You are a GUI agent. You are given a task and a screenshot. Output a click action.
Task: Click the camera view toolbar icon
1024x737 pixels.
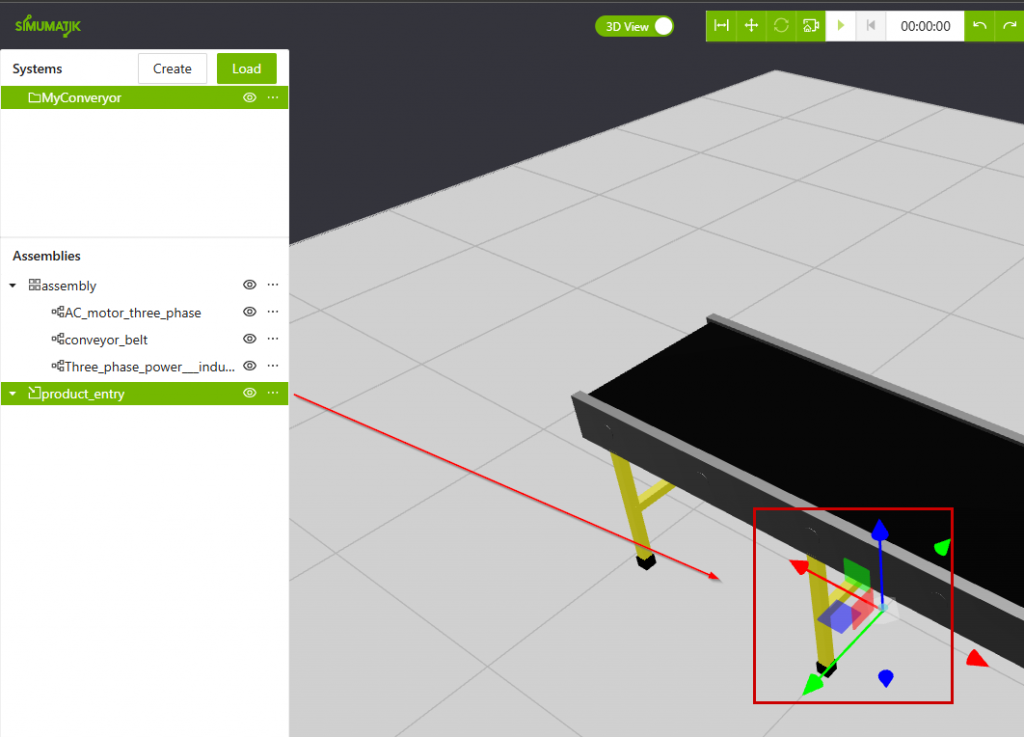click(811, 26)
